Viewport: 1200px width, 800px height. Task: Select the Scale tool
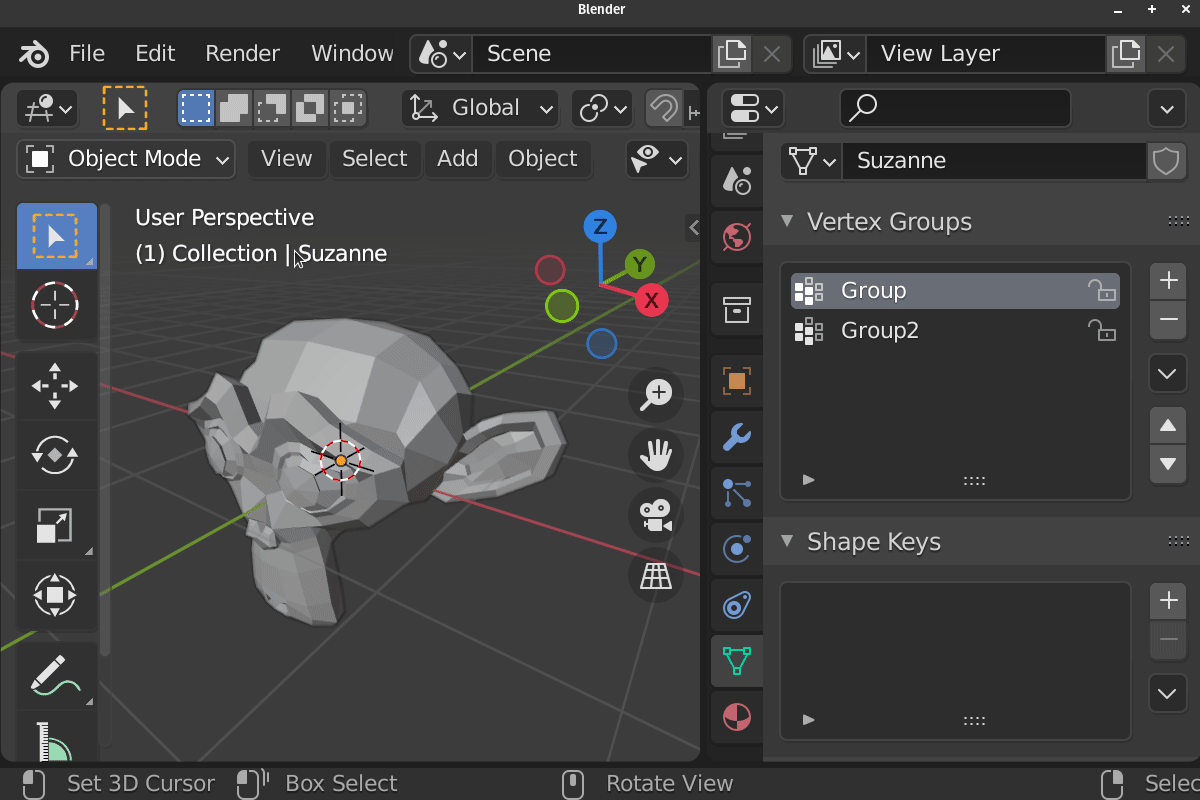[x=56, y=525]
